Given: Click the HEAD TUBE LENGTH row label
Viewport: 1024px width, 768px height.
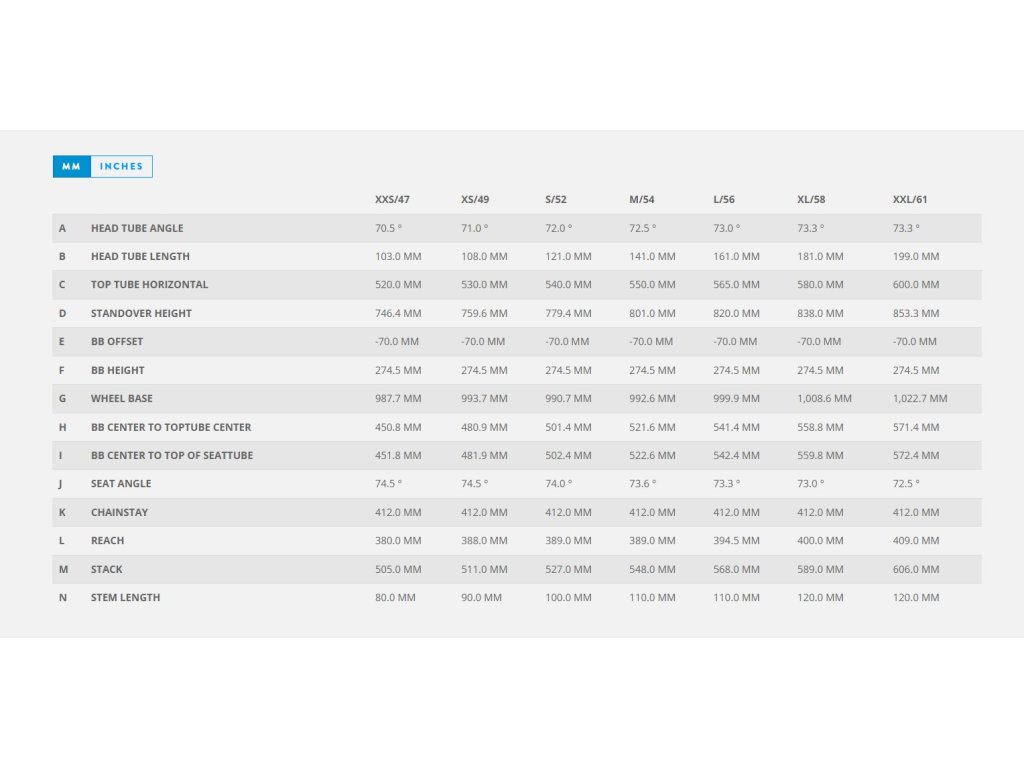Looking at the screenshot, I should tap(140, 256).
